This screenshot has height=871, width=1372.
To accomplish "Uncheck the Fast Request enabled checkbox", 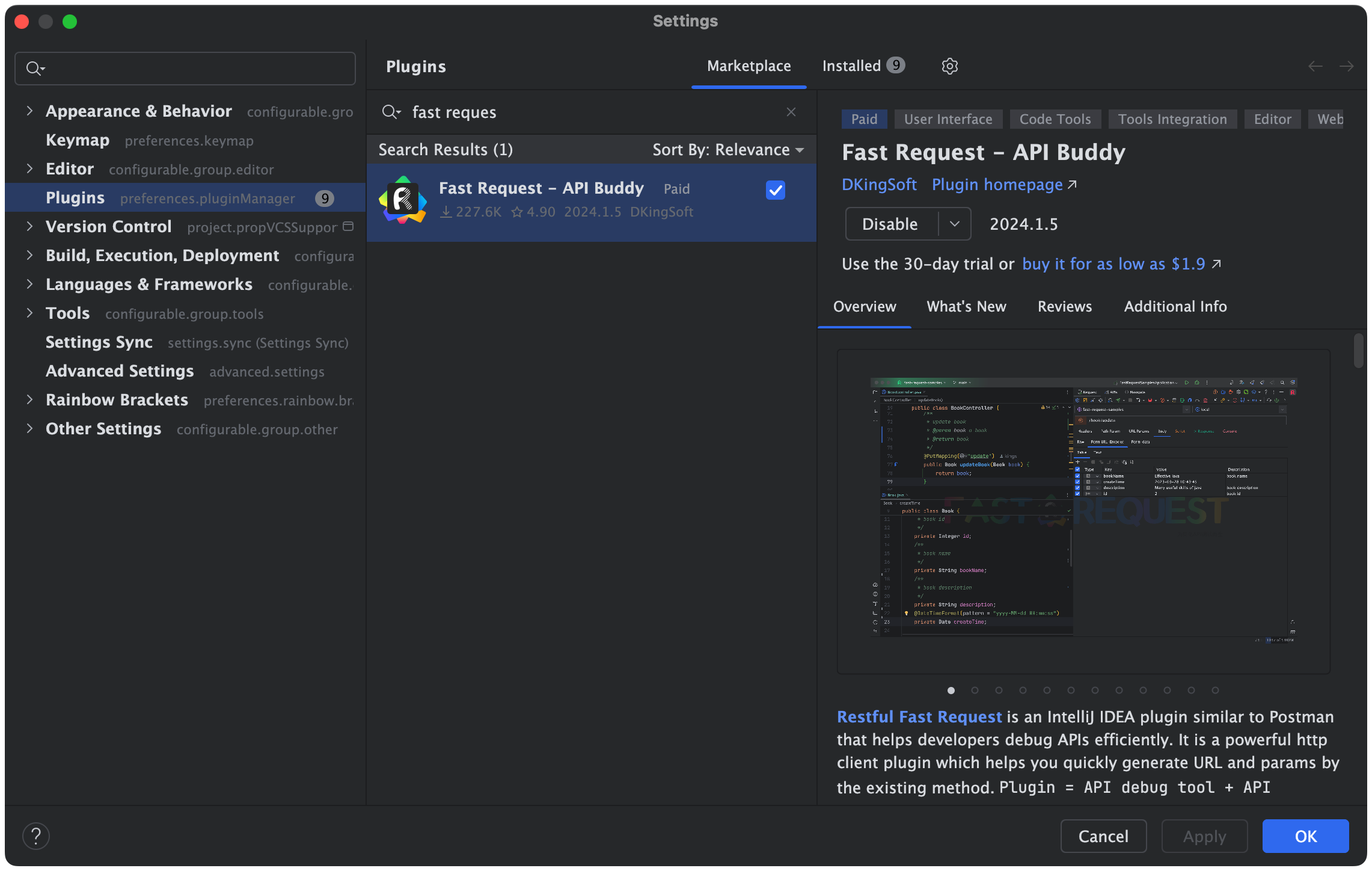I will pos(775,190).
